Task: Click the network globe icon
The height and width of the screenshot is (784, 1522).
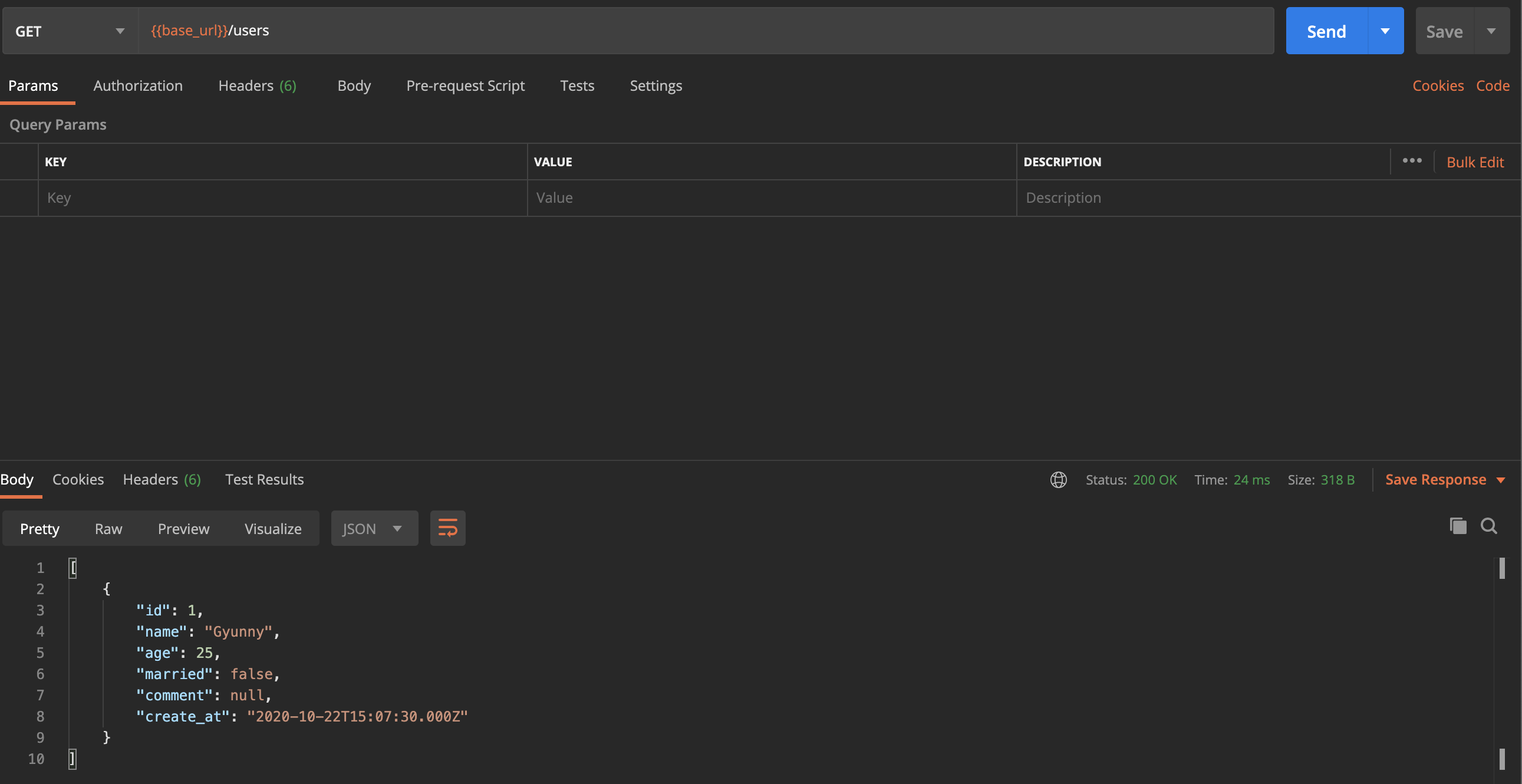Action: pyautogui.click(x=1058, y=479)
